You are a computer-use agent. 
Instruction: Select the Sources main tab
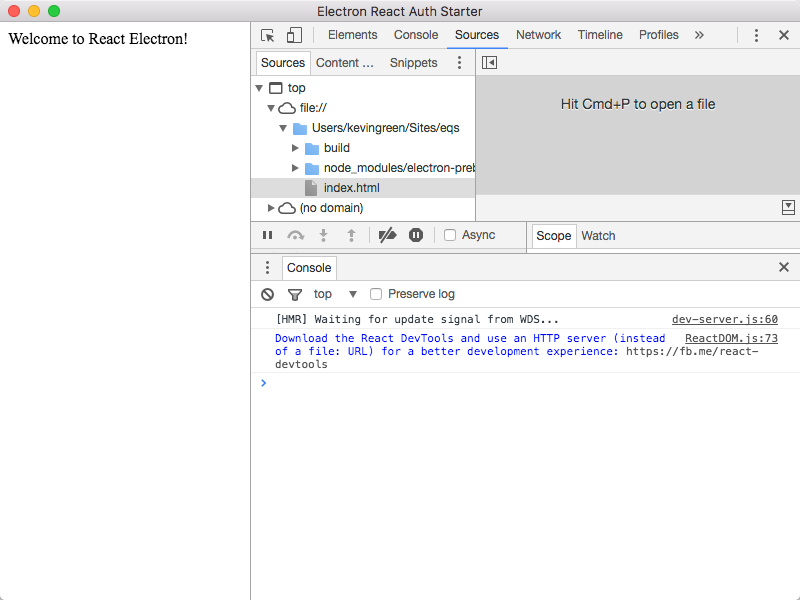click(x=477, y=35)
